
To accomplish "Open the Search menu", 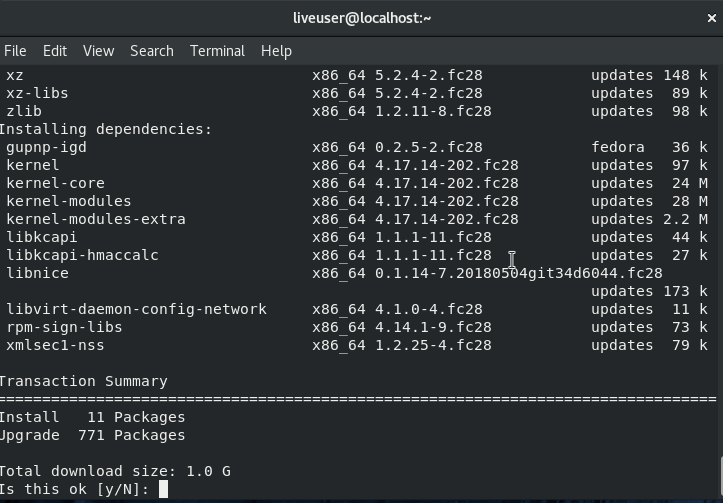I will click(152, 51).
